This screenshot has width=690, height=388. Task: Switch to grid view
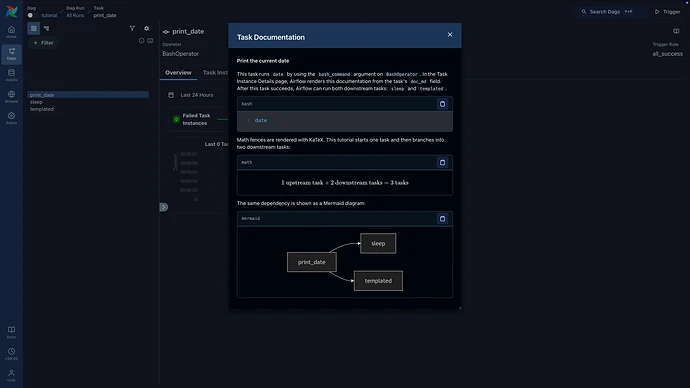34,29
